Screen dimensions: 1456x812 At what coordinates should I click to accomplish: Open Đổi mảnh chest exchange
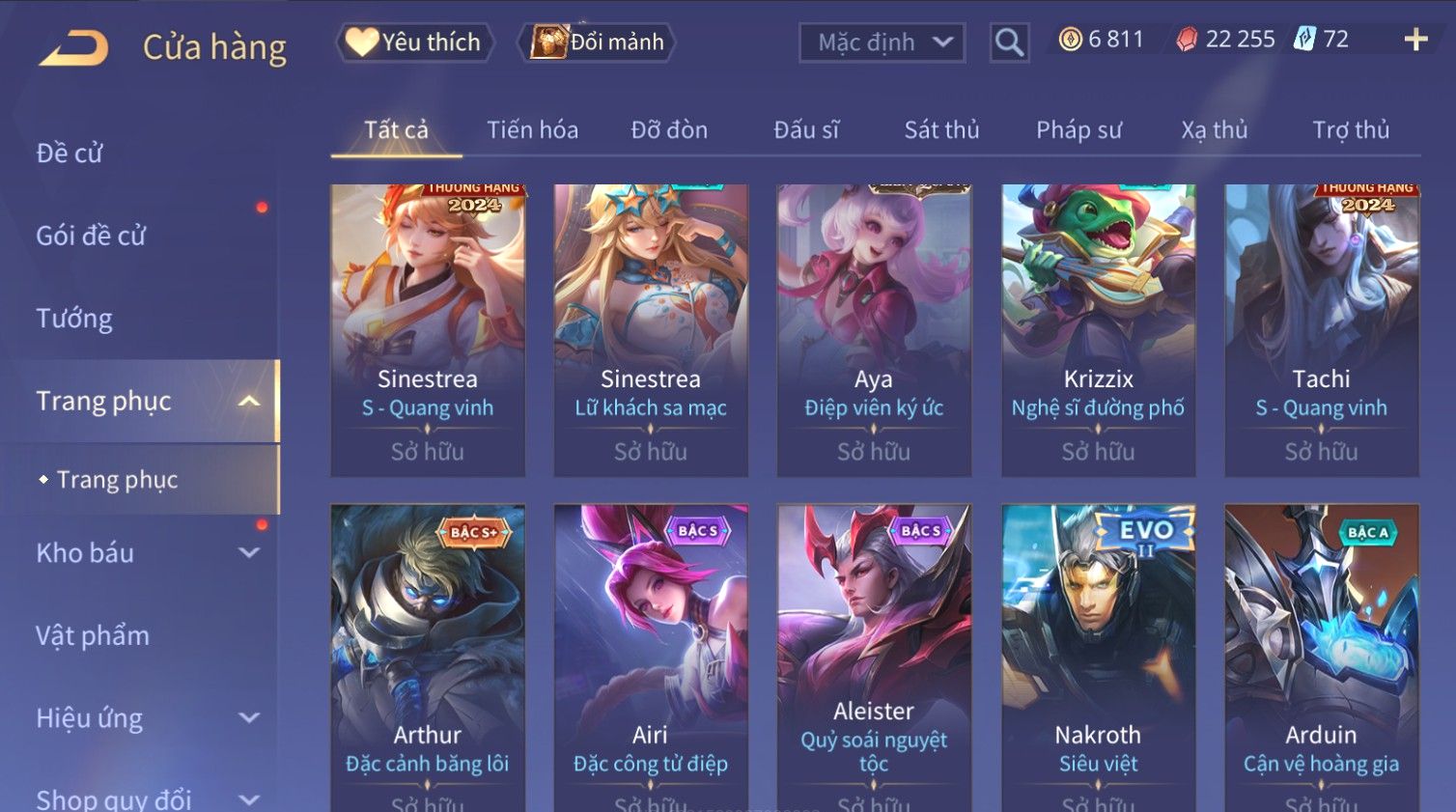point(598,42)
